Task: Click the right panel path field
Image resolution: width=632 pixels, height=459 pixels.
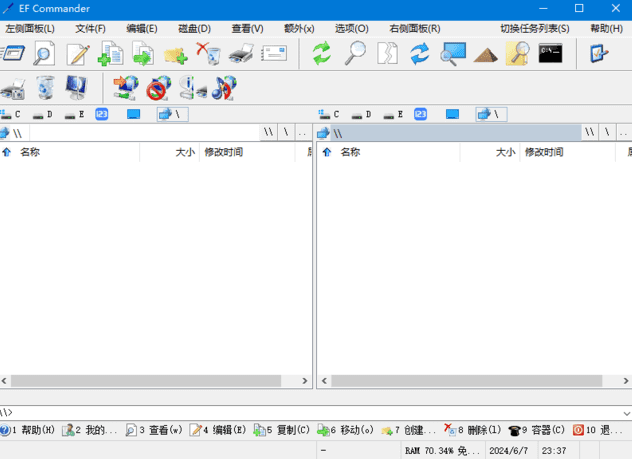Action: pyautogui.click(x=455, y=133)
